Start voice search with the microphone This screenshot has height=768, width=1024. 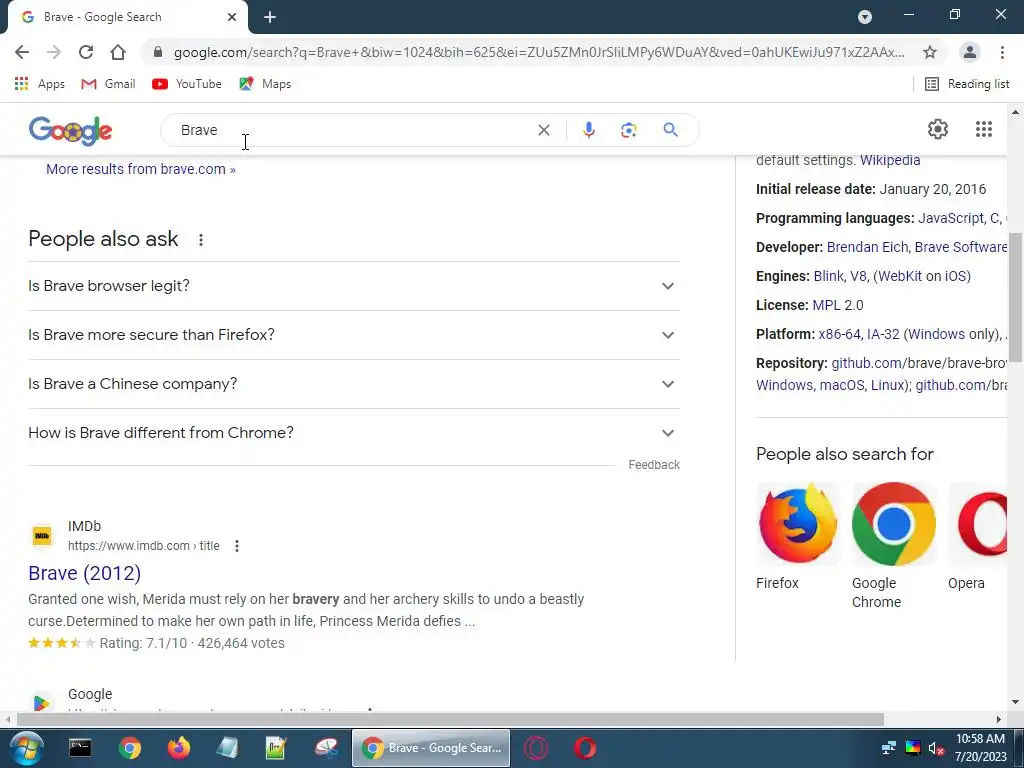point(588,130)
